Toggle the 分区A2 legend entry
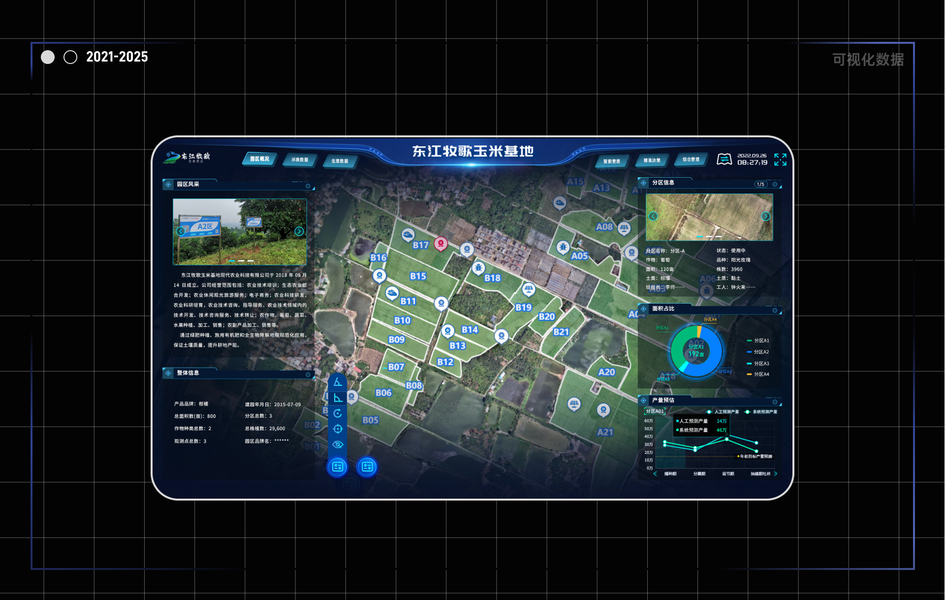The width and height of the screenshot is (945, 600). 758,352
